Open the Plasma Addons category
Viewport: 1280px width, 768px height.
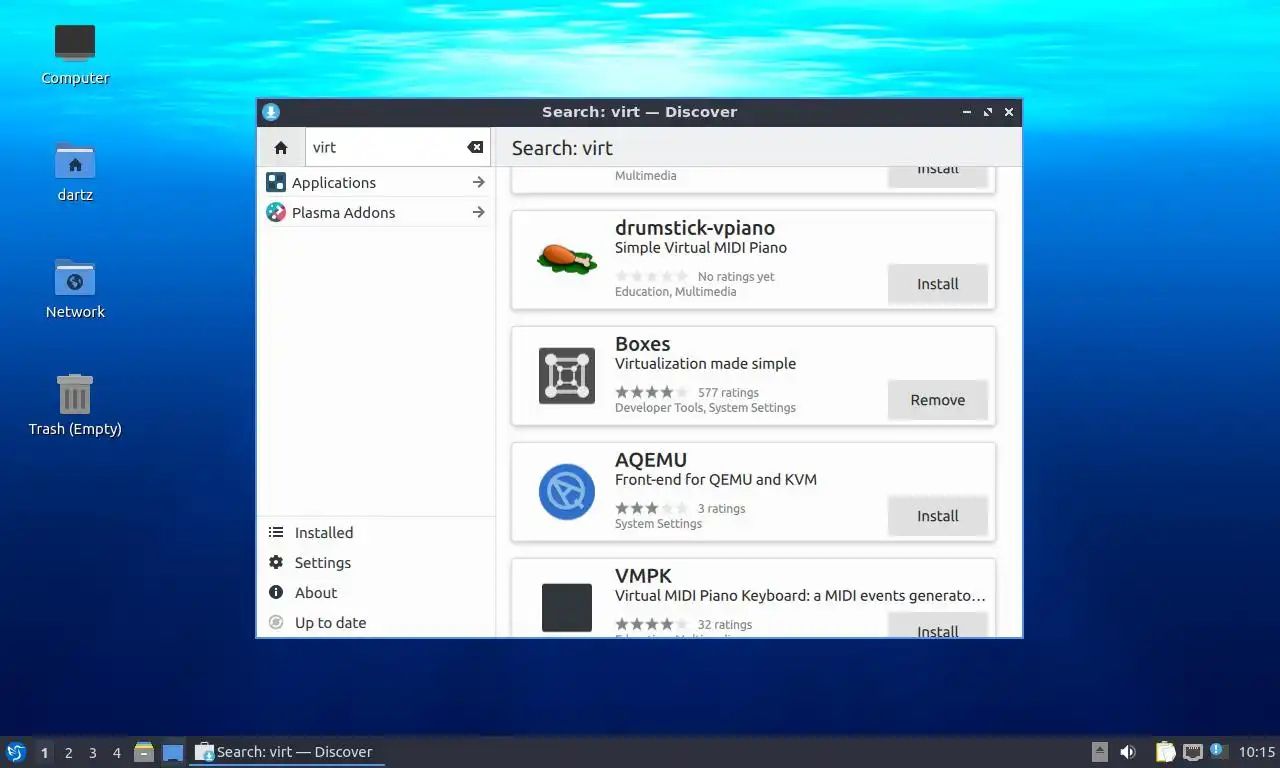tap(376, 212)
